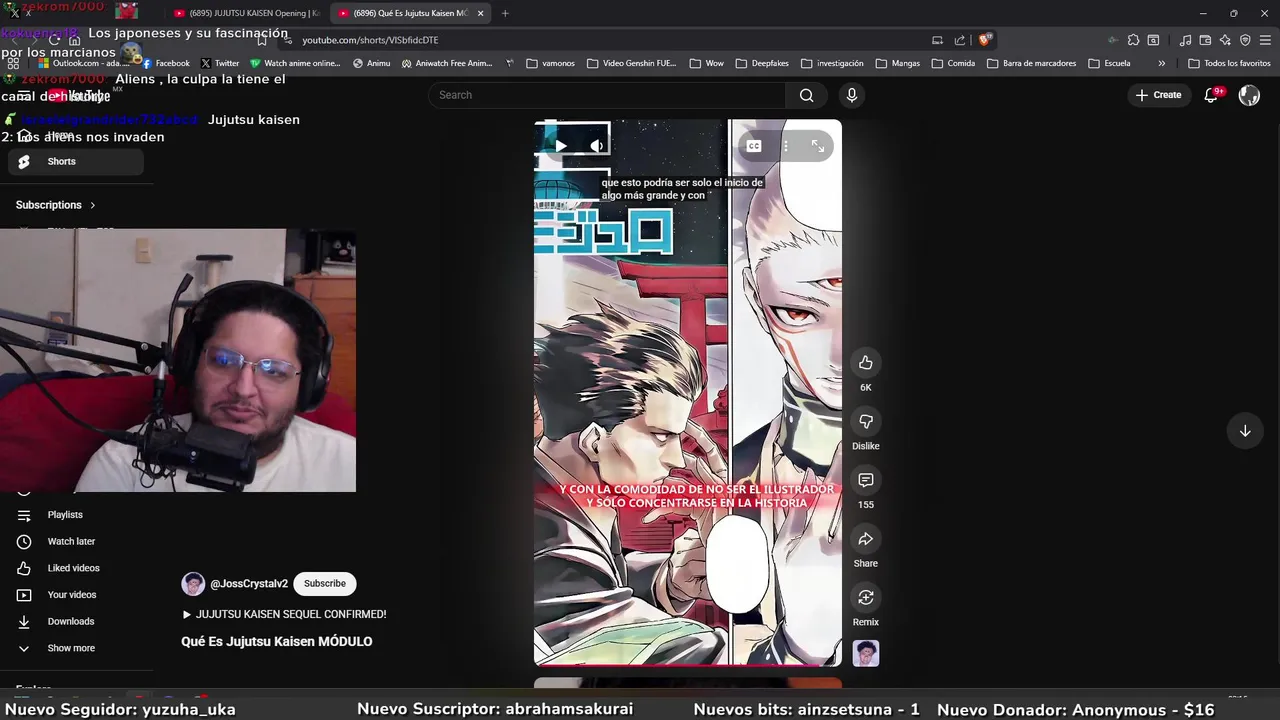Share this short video
This screenshot has width=1280, height=720.
click(x=866, y=539)
